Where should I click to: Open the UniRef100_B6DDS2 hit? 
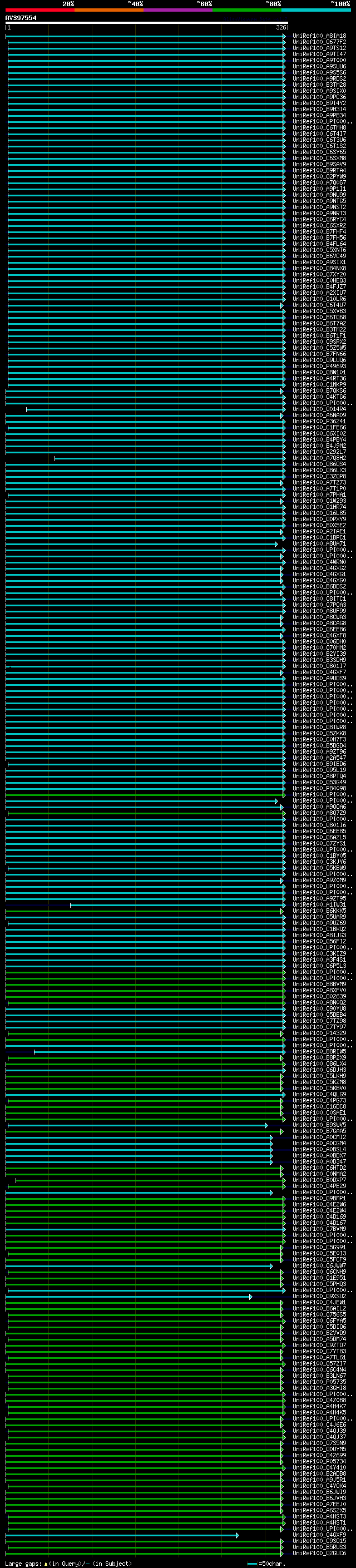pos(319,587)
